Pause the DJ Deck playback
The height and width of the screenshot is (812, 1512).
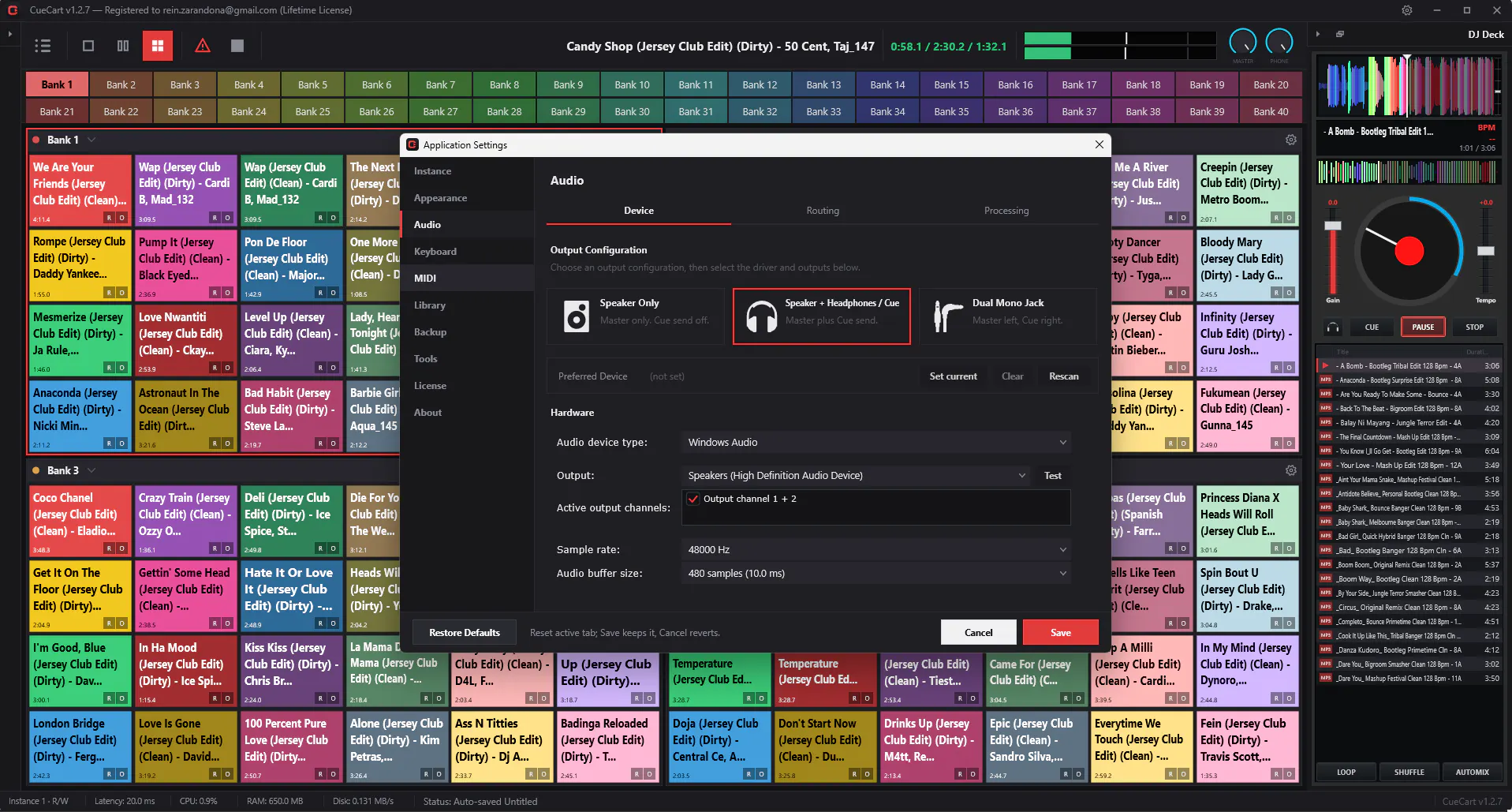tap(1423, 327)
